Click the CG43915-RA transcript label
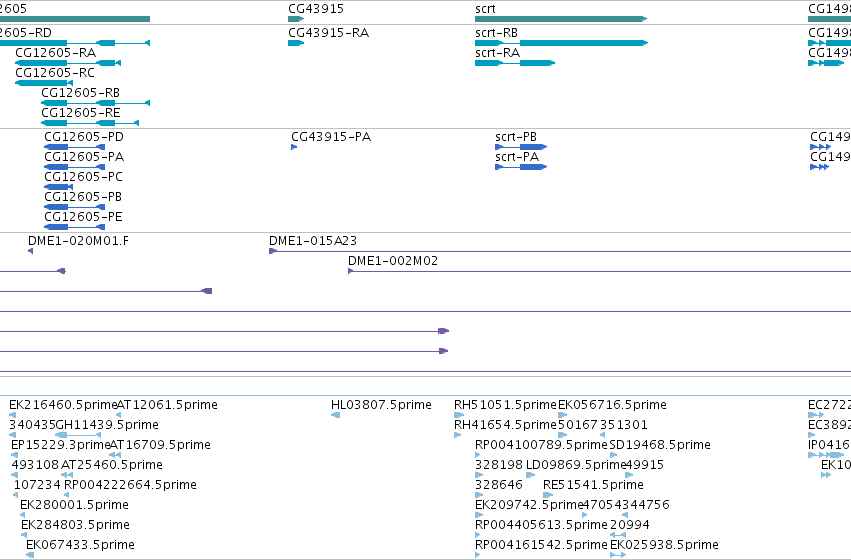851x560 pixels. pos(328,33)
